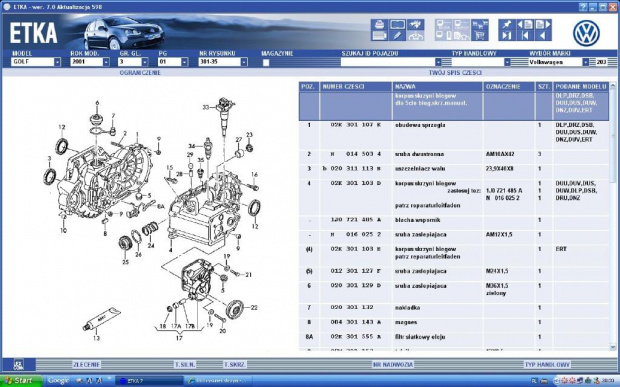Viewport: 620px width, 387px height.
Task: Click the NR NADWOZIA status bar field
Action: pos(393,364)
